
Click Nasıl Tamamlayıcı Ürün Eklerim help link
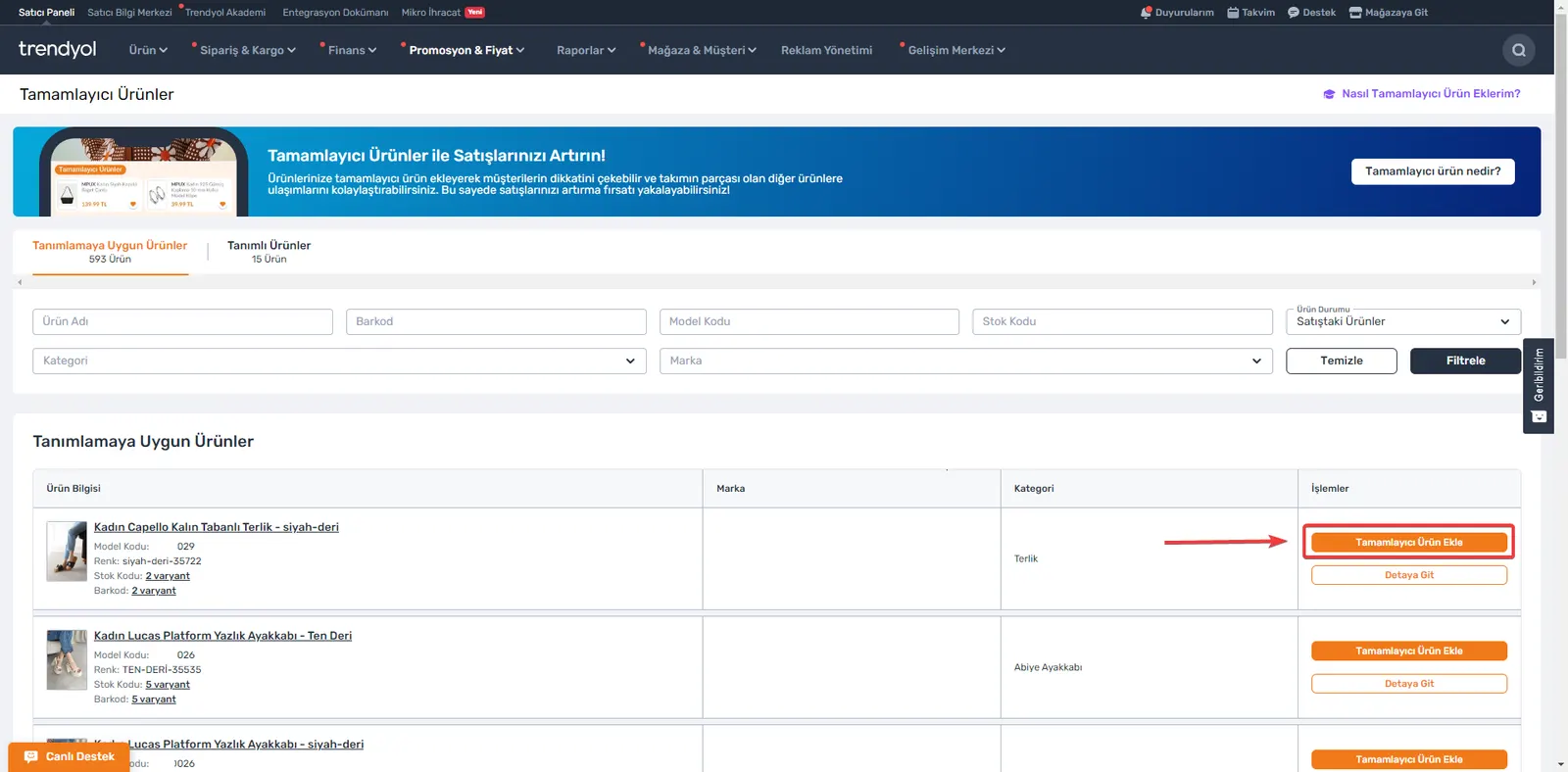[1422, 94]
